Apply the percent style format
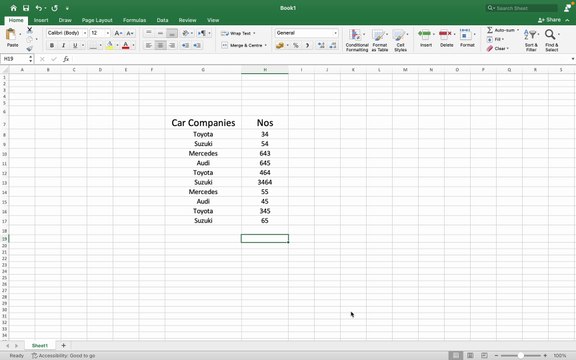This screenshot has height=360, width=576. (x=296, y=45)
